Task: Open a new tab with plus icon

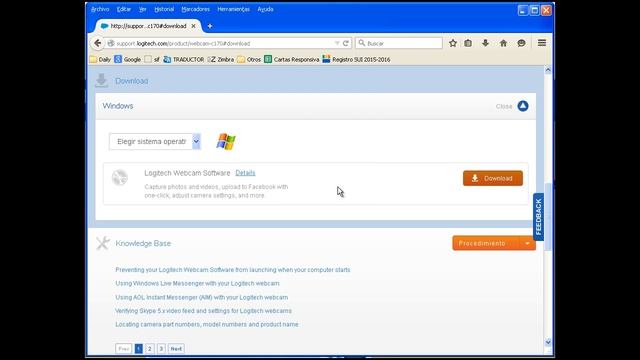Action: tap(210, 26)
